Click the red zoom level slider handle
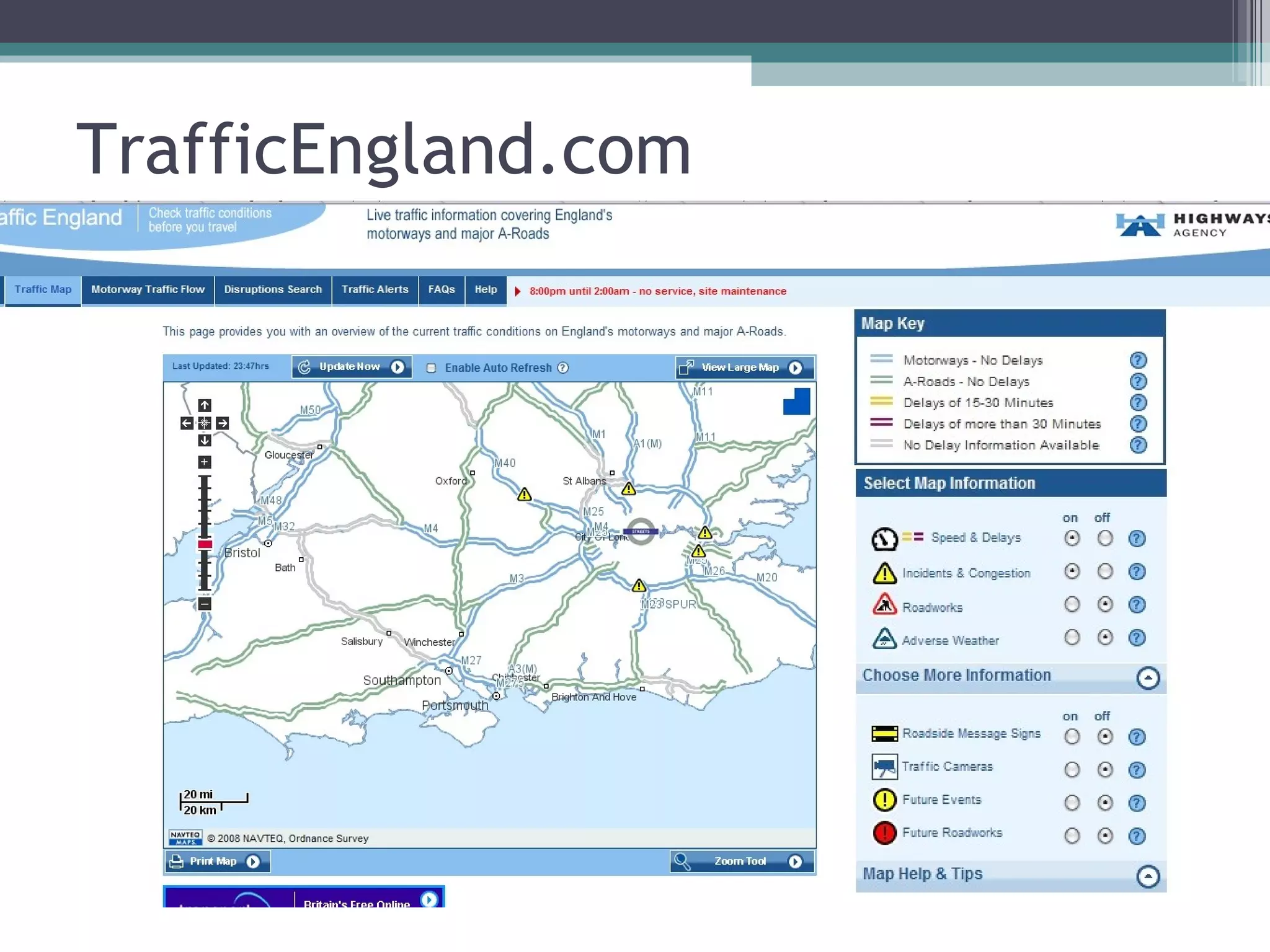The height and width of the screenshot is (952, 1270). (205, 544)
